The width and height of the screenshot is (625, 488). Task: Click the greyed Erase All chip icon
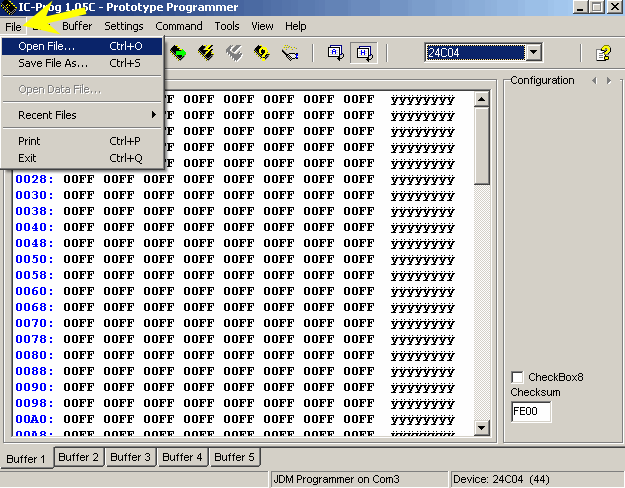tap(234, 53)
